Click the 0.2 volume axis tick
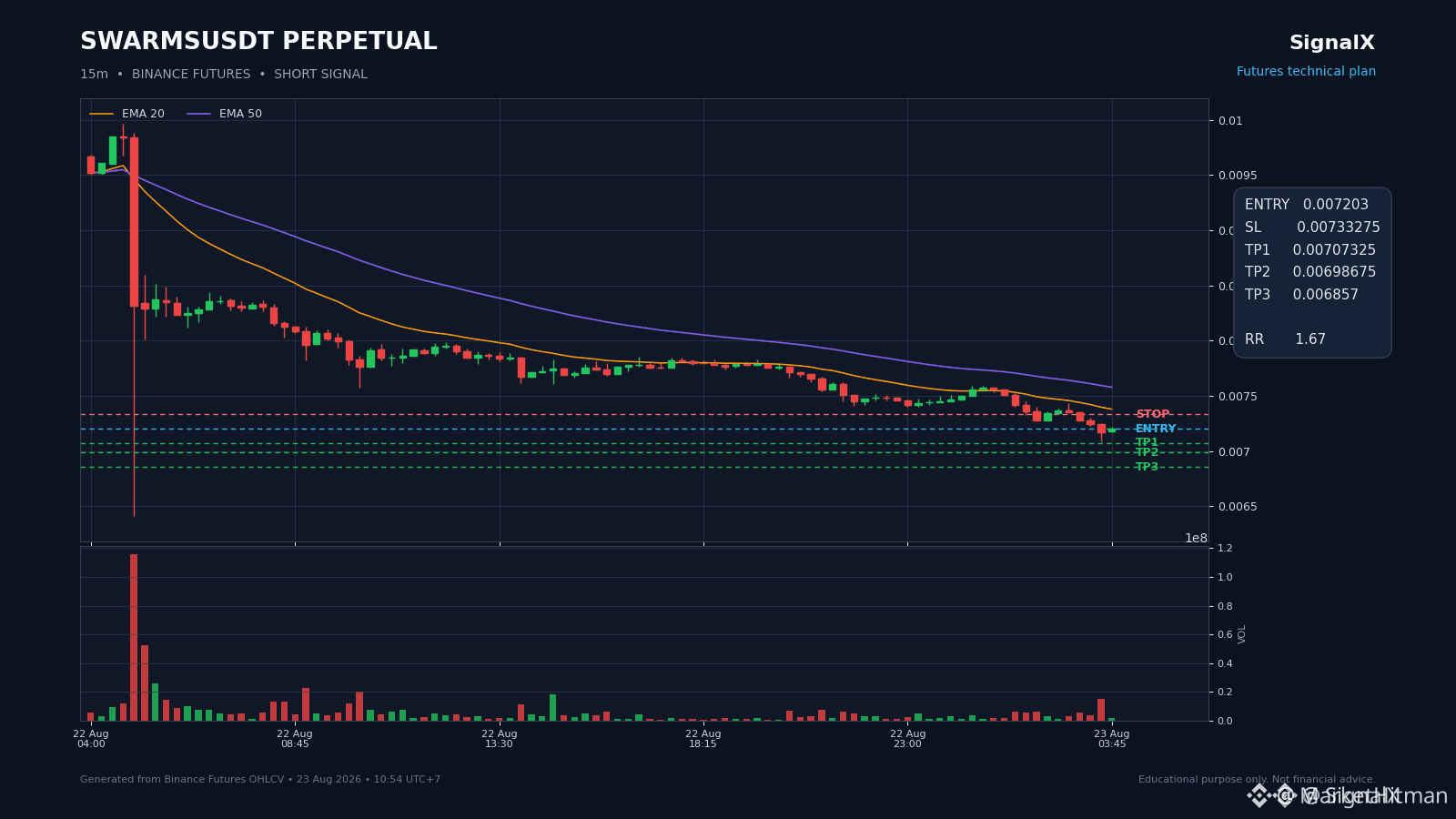 1225,692
